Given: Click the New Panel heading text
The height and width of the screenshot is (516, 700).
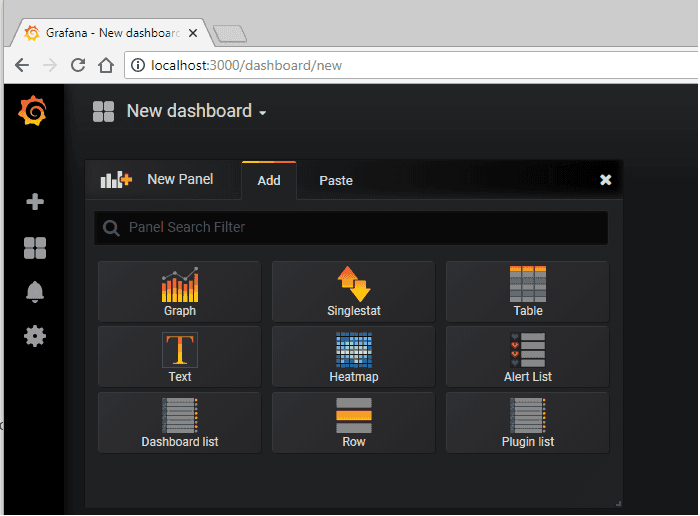Looking at the screenshot, I should click(180, 179).
